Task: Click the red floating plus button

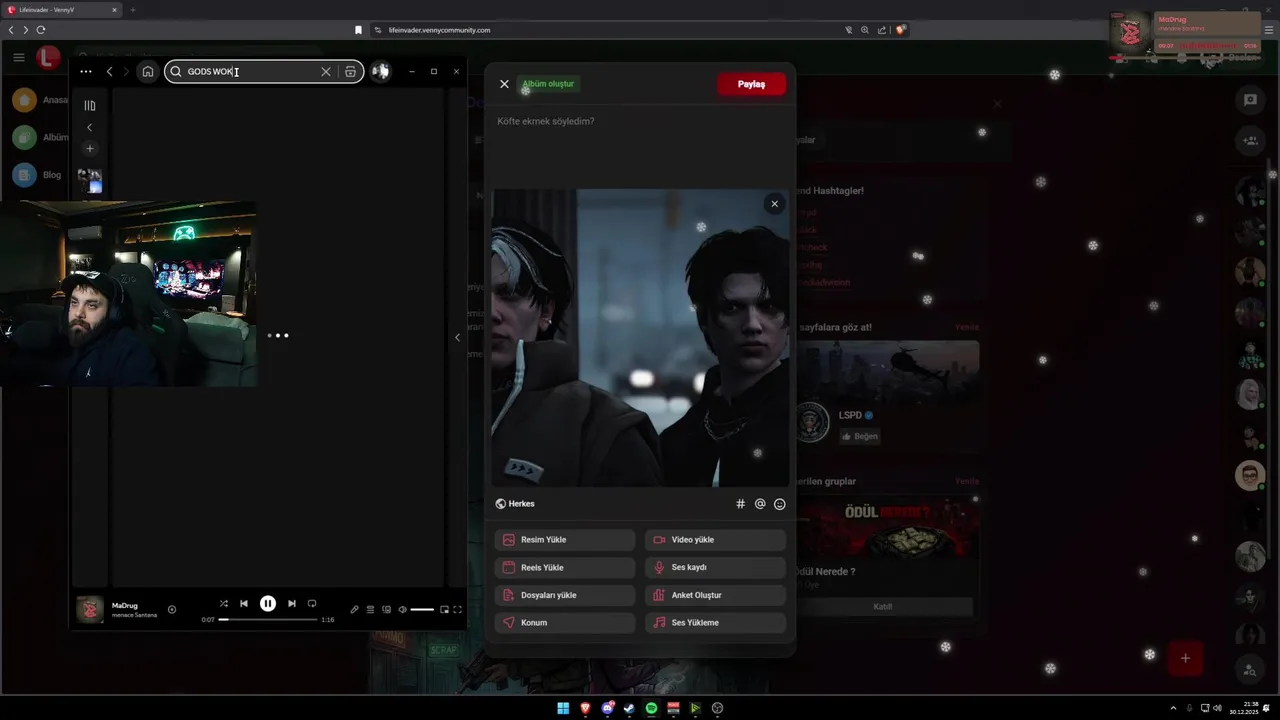Action: [1185, 658]
